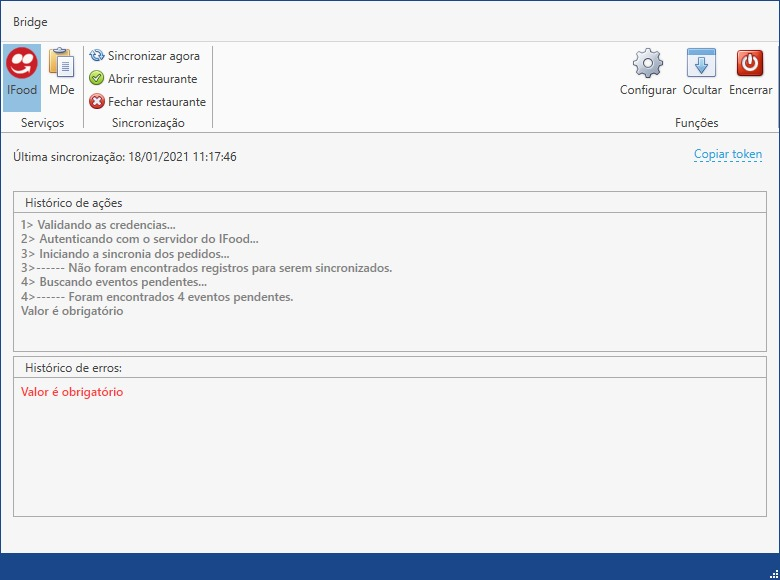Click the 'Sincronização' group label
Screen dimensions: 780x580
pos(148,123)
